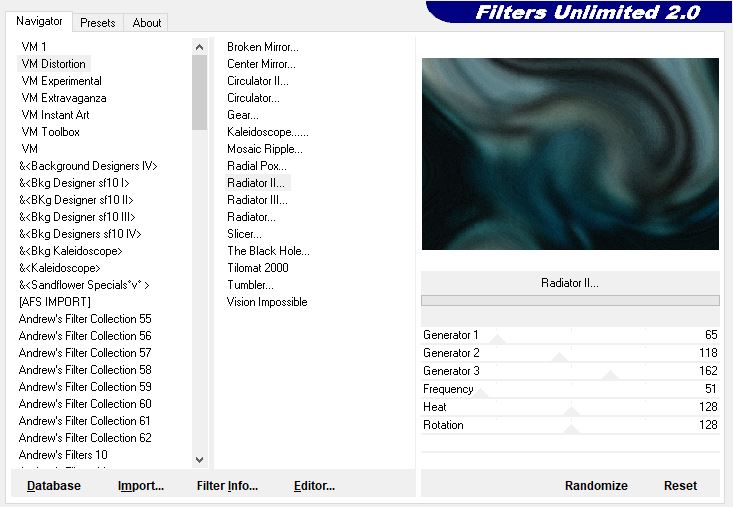Select VM Toolbox category
733x507 pixels.
[50, 132]
